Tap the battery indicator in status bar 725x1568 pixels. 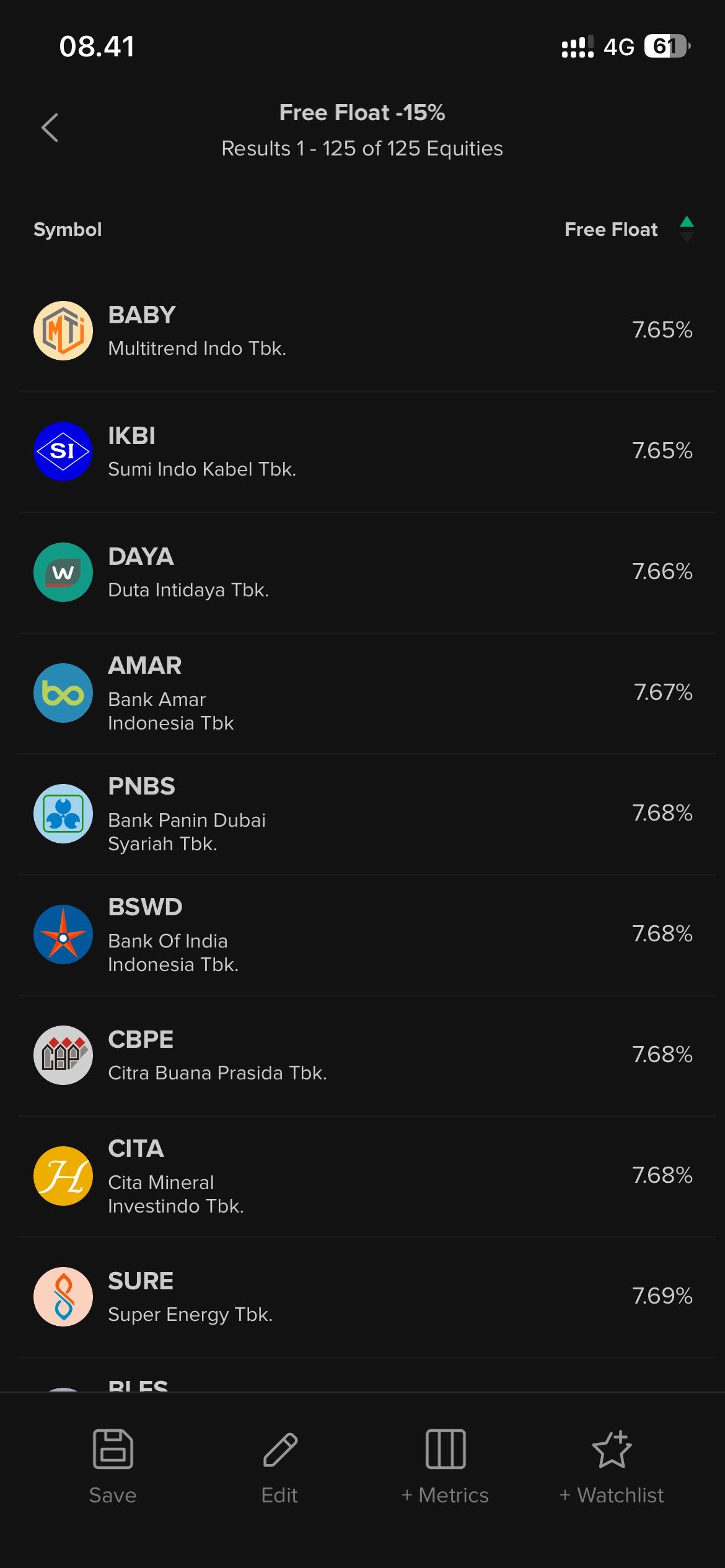[667, 46]
